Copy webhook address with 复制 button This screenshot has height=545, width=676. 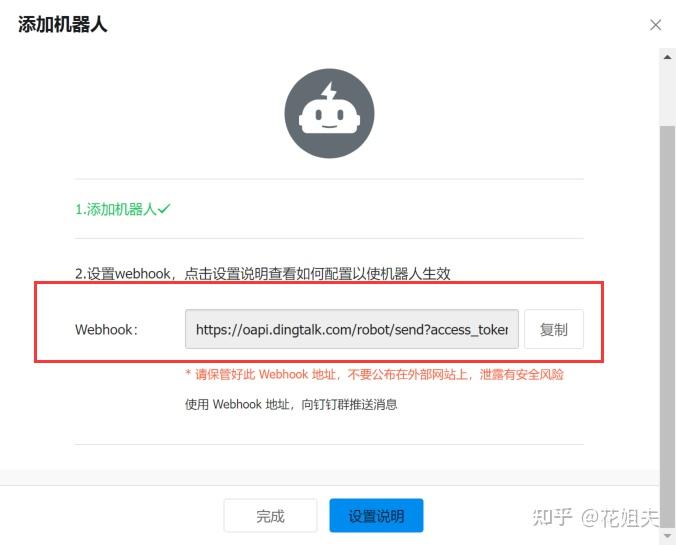(554, 329)
